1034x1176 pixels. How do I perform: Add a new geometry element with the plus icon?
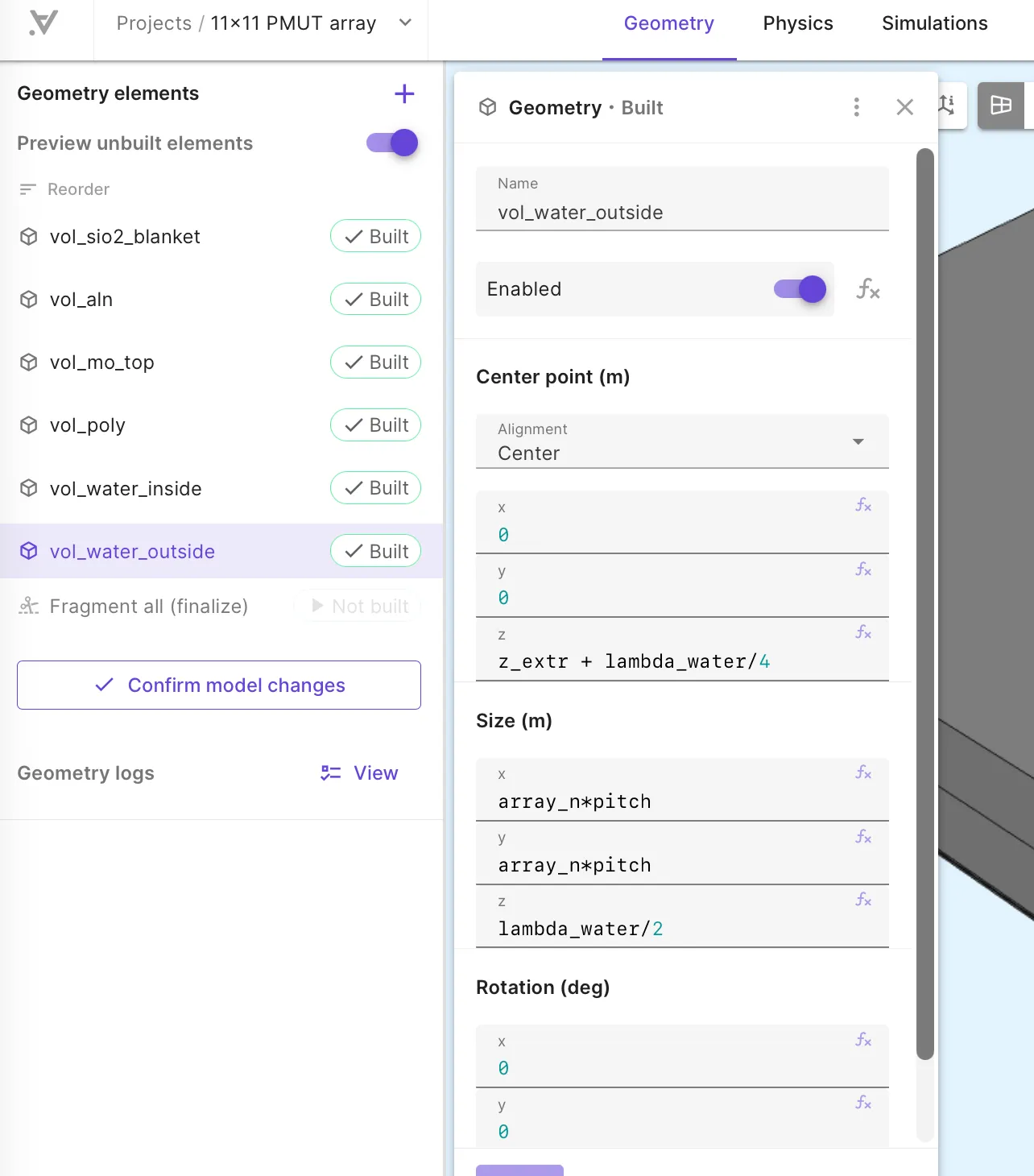click(404, 94)
